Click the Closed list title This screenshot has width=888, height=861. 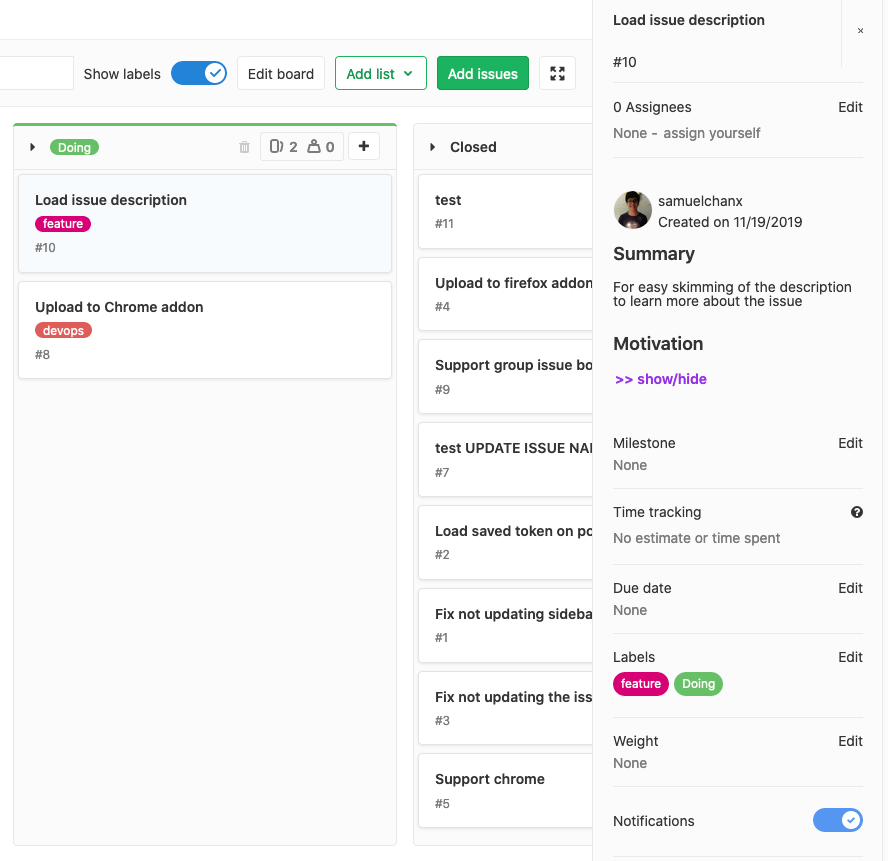[473, 147]
